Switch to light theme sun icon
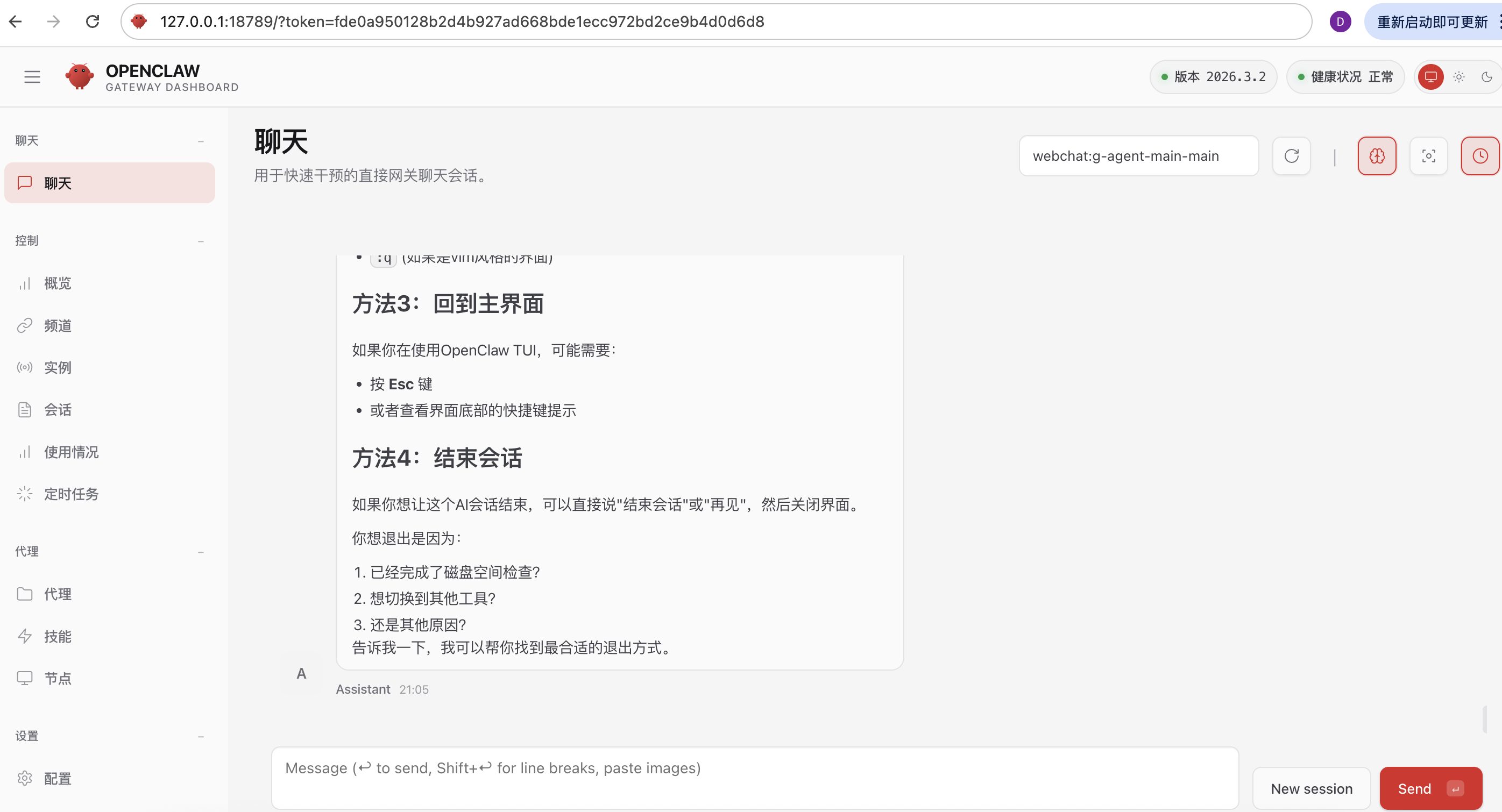The width and height of the screenshot is (1502, 812). coord(1459,76)
